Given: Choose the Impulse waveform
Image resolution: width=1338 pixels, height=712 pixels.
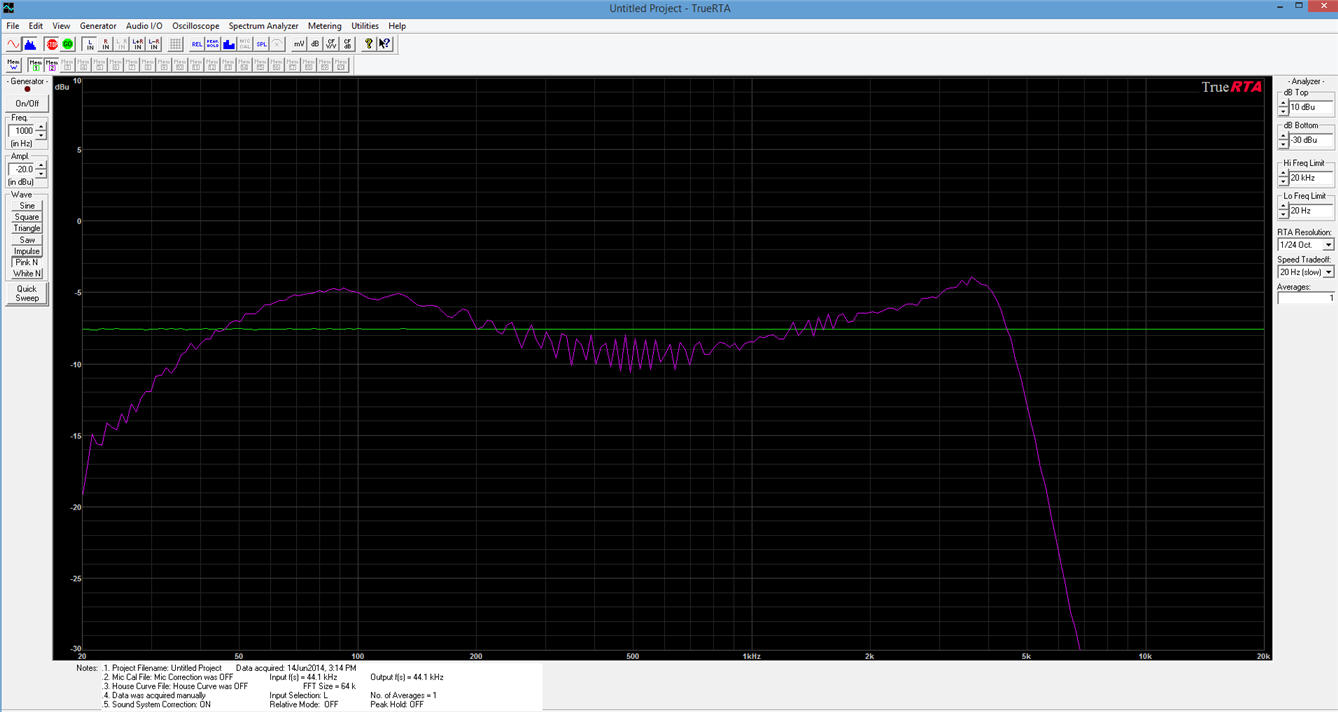Looking at the screenshot, I should coord(27,251).
